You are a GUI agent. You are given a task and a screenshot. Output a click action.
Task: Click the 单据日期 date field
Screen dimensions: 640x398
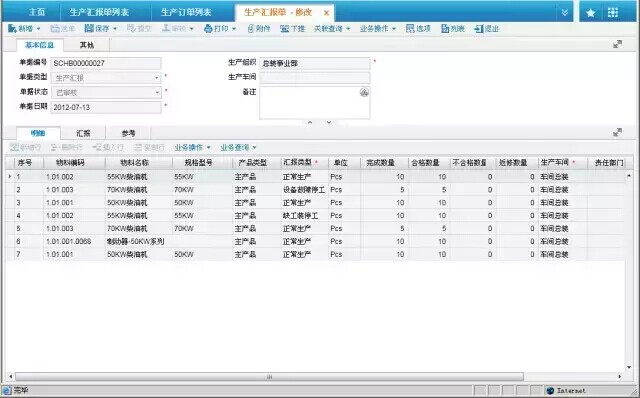106,107
